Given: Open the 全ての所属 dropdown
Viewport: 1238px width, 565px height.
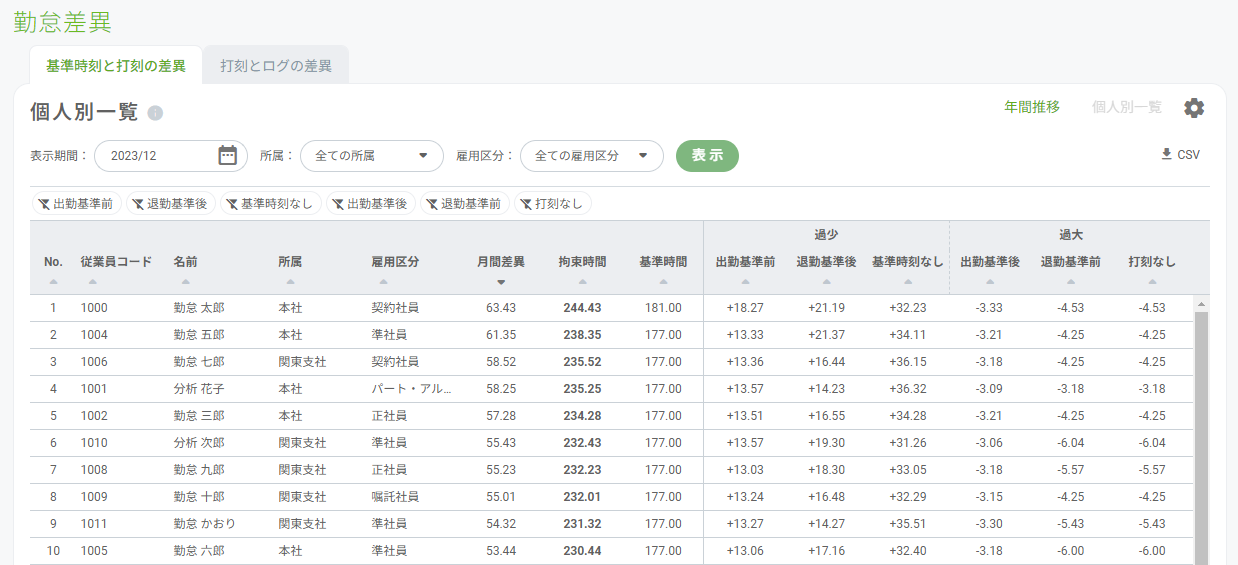Looking at the screenshot, I should point(372,156).
